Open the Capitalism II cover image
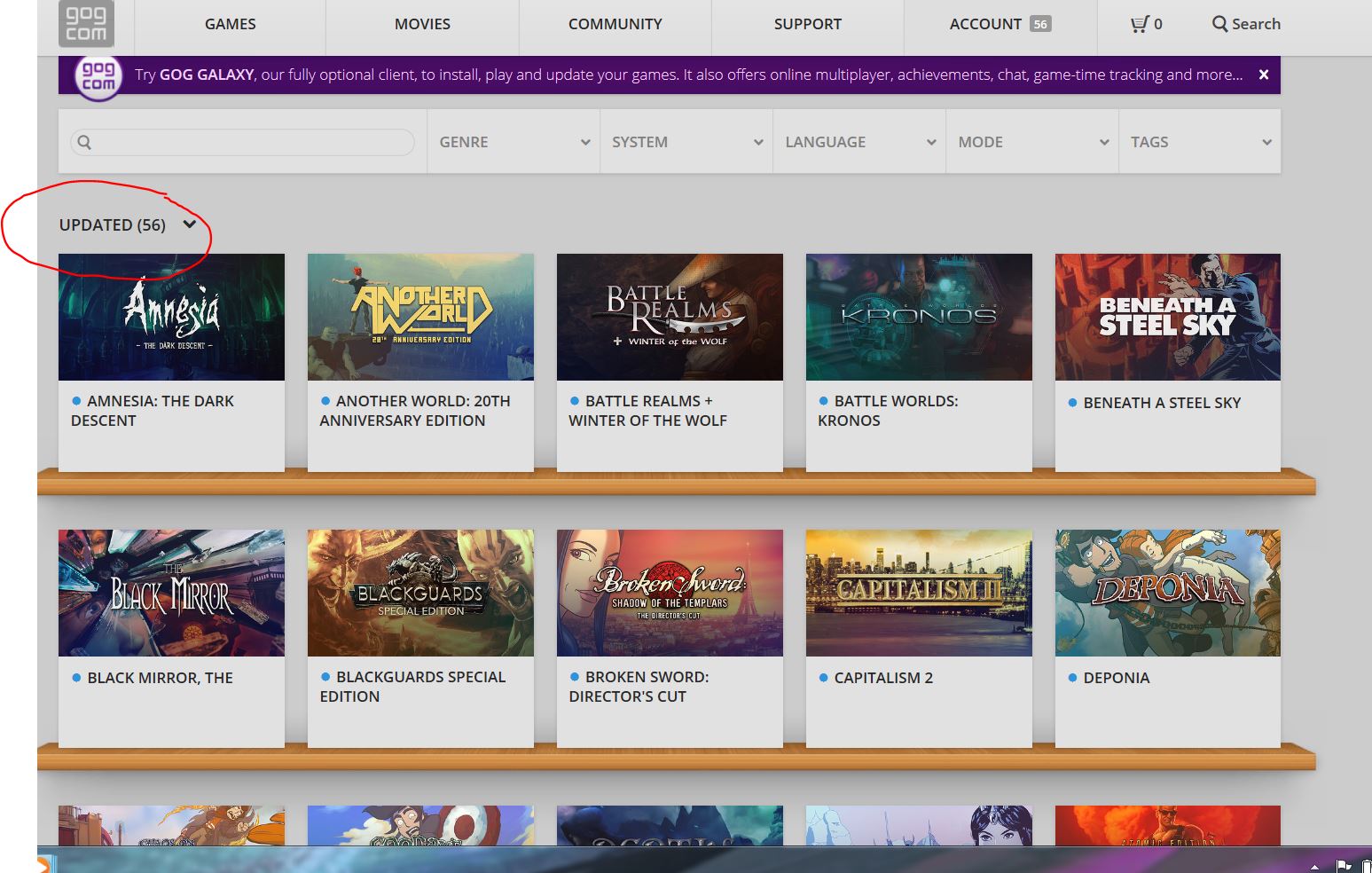 pyautogui.click(x=919, y=593)
